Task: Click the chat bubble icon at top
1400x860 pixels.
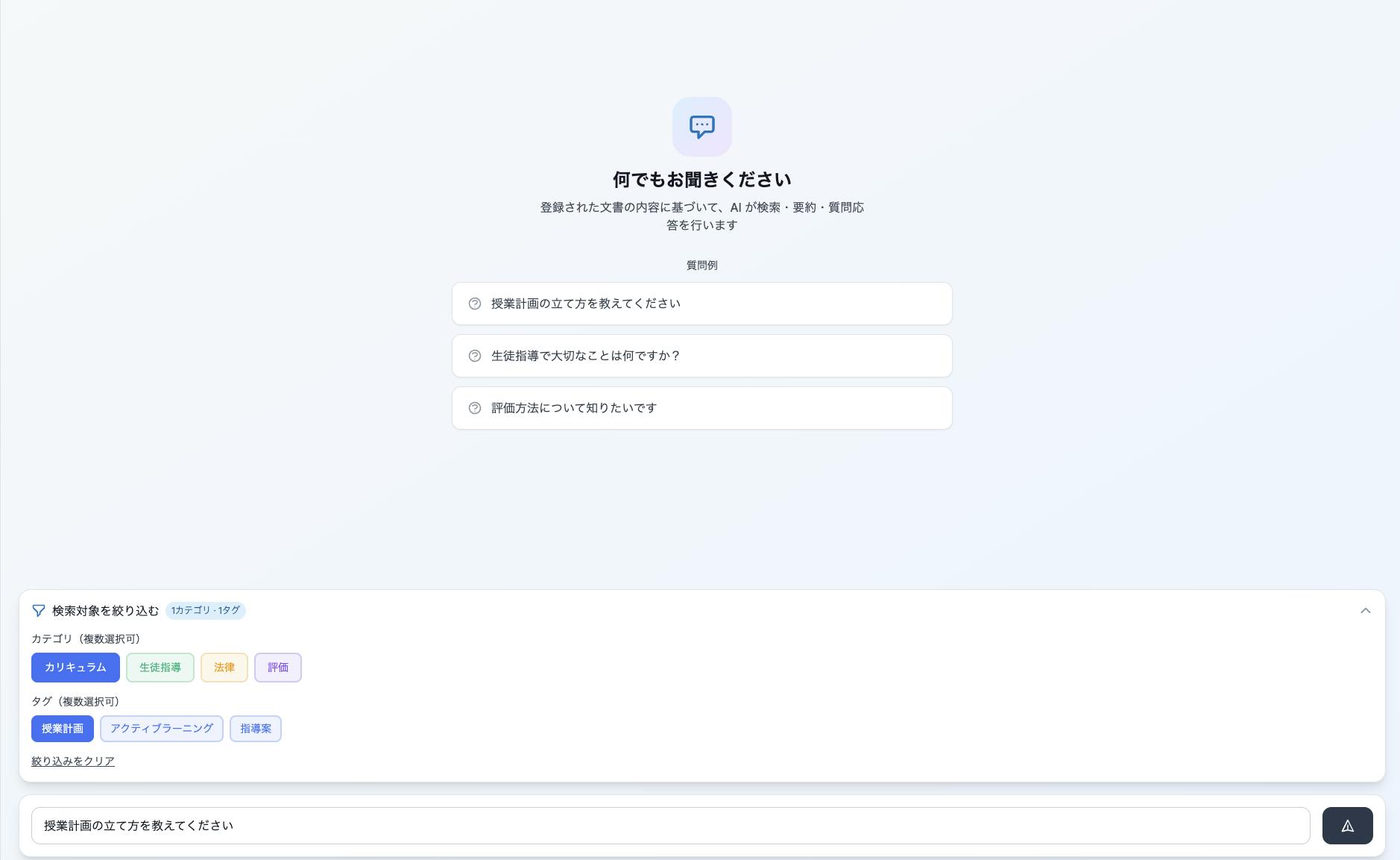Action: coord(701,127)
